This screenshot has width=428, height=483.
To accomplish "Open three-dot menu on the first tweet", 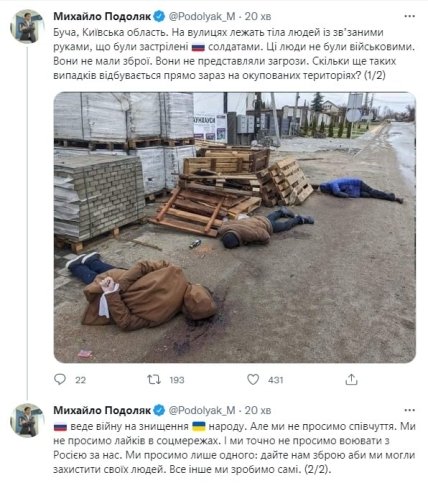I will pyautogui.click(x=410, y=16).
